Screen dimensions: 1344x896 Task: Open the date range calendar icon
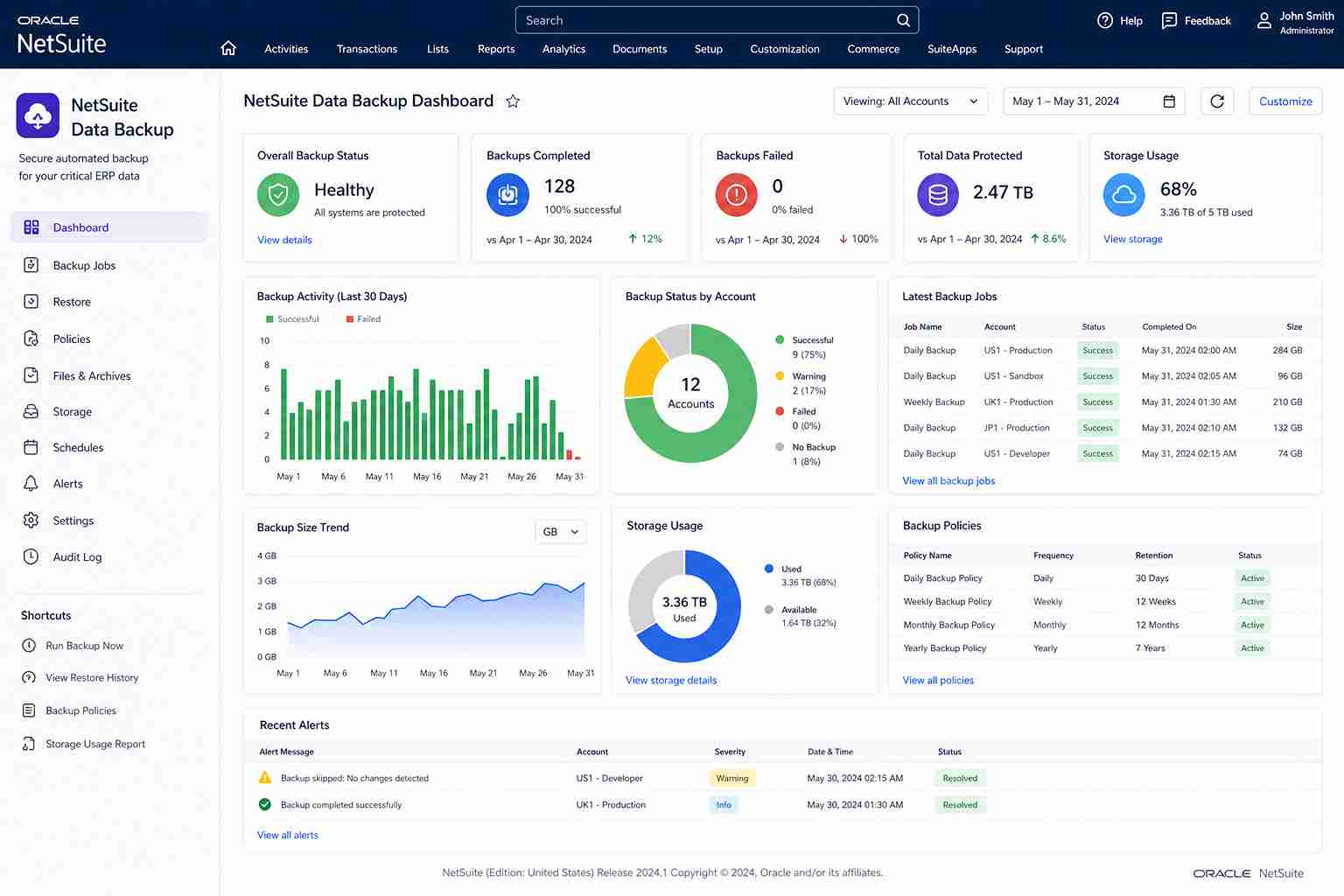[1169, 101]
